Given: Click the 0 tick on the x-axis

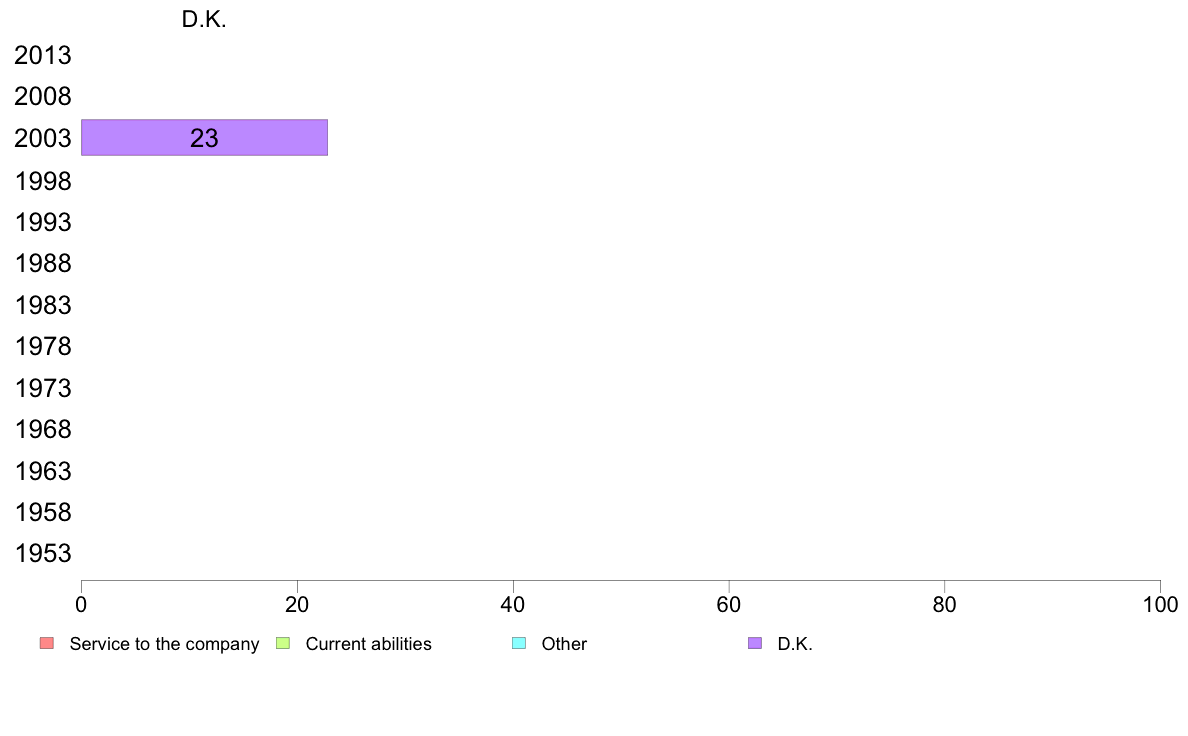Looking at the screenshot, I should pos(81,604).
